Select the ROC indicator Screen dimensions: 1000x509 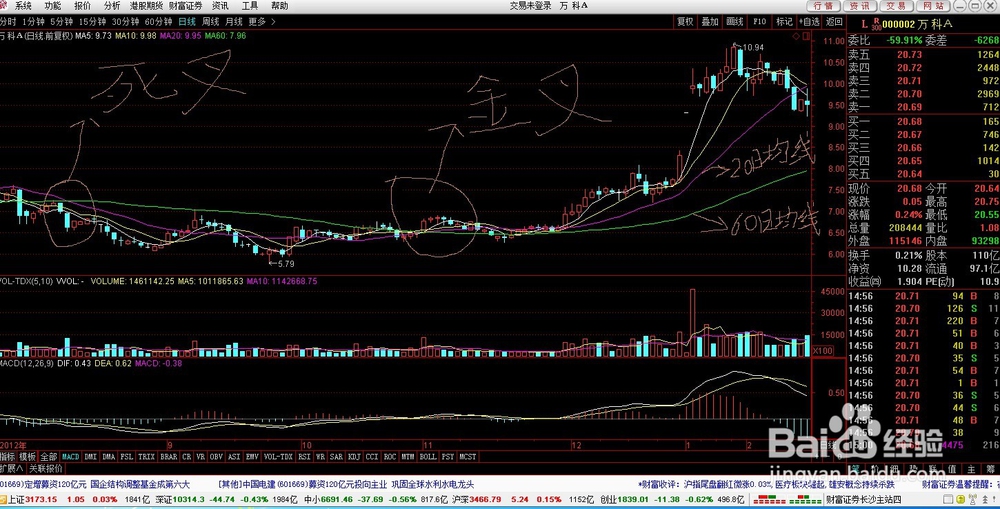tap(390, 457)
